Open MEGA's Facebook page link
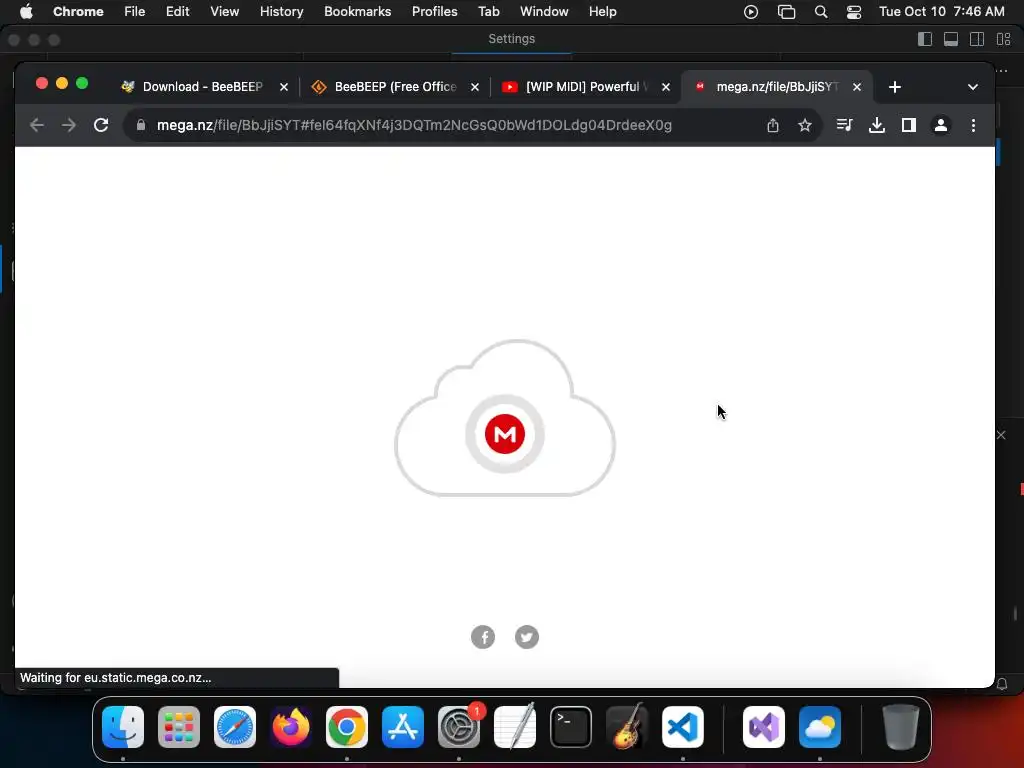Viewport: 1024px width, 768px height. tap(483, 637)
